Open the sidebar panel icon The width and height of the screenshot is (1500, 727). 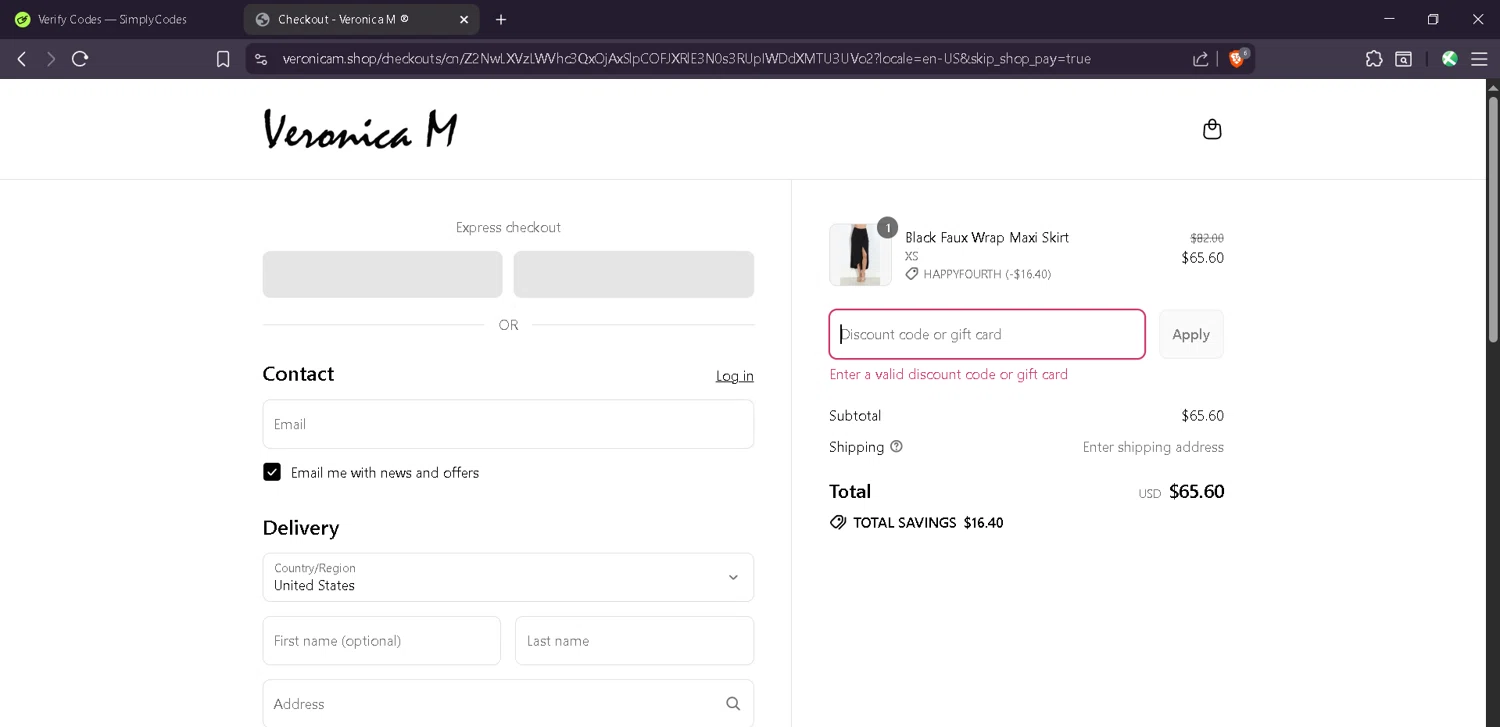coord(1404,59)
